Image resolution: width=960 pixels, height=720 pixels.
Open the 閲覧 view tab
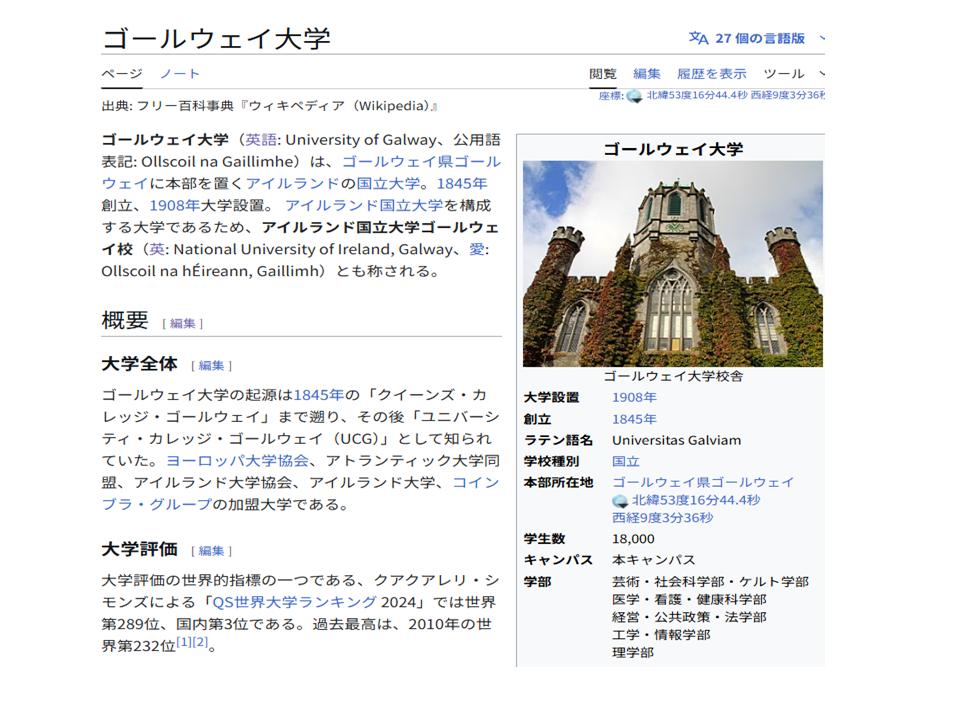[603, 74]
